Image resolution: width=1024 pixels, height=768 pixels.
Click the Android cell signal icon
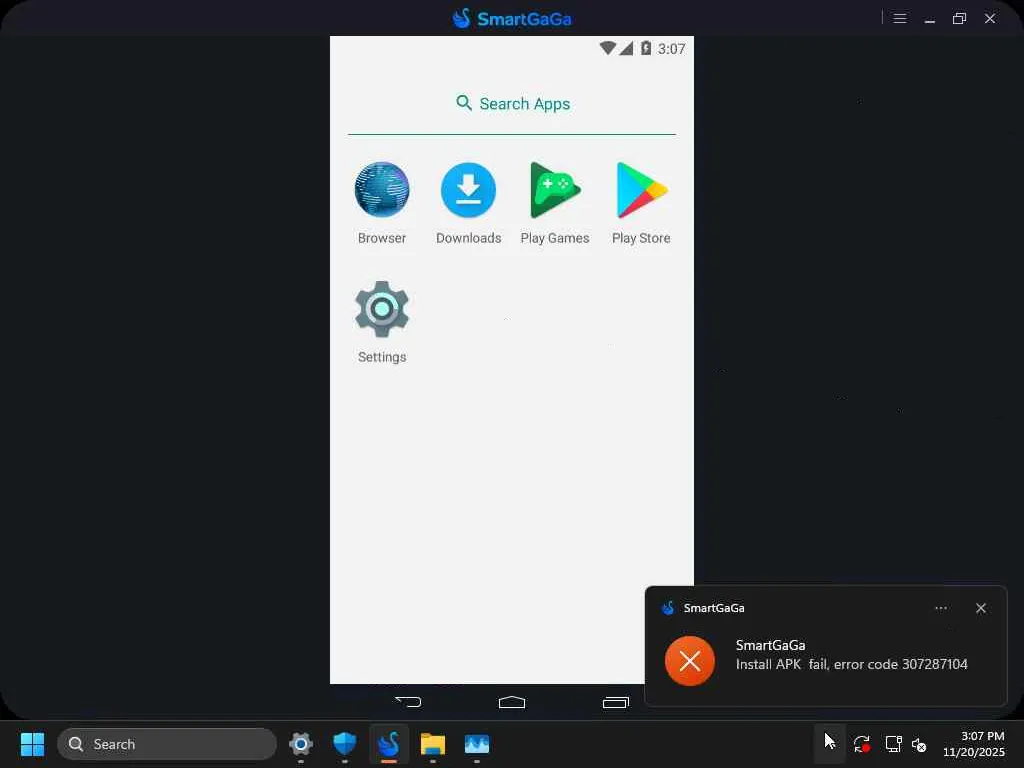626,48
